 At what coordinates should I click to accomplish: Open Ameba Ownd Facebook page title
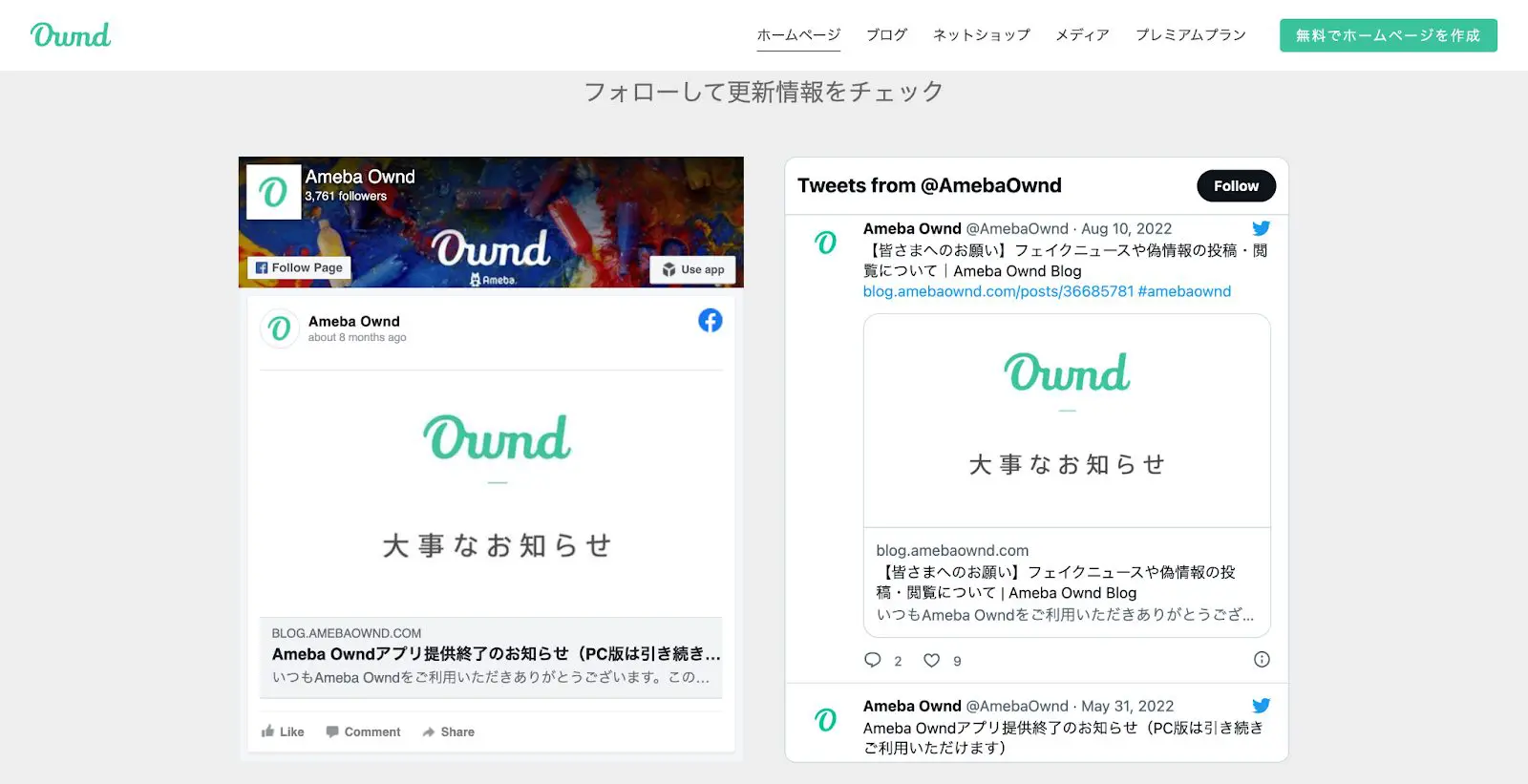tap(360, 177)
